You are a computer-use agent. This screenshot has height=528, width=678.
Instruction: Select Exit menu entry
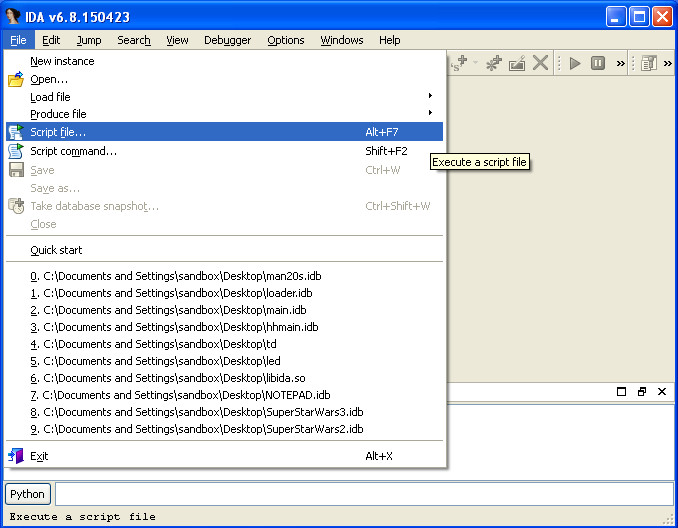(224, 456)
